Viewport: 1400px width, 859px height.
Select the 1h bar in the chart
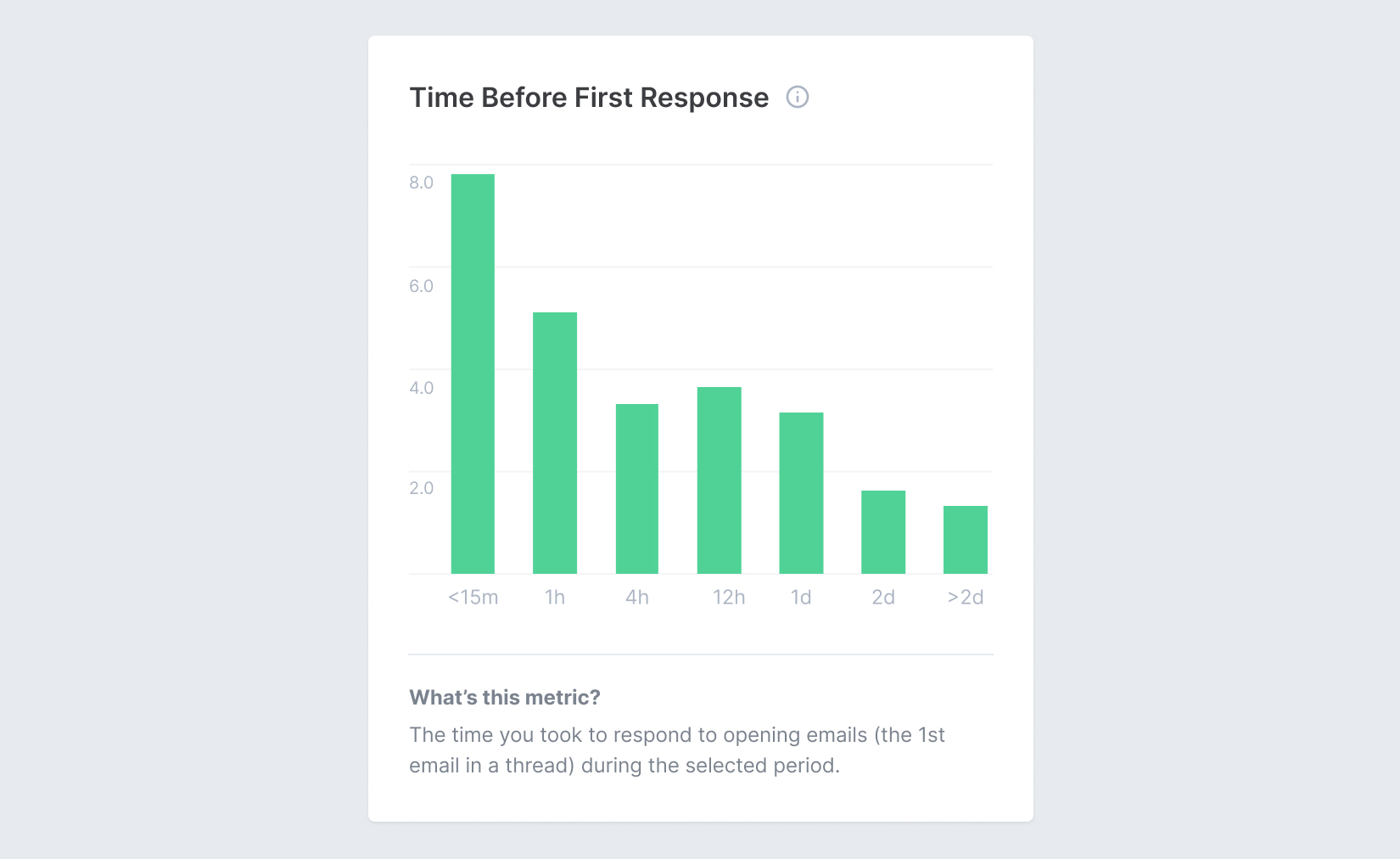click(x=555, y=441)
